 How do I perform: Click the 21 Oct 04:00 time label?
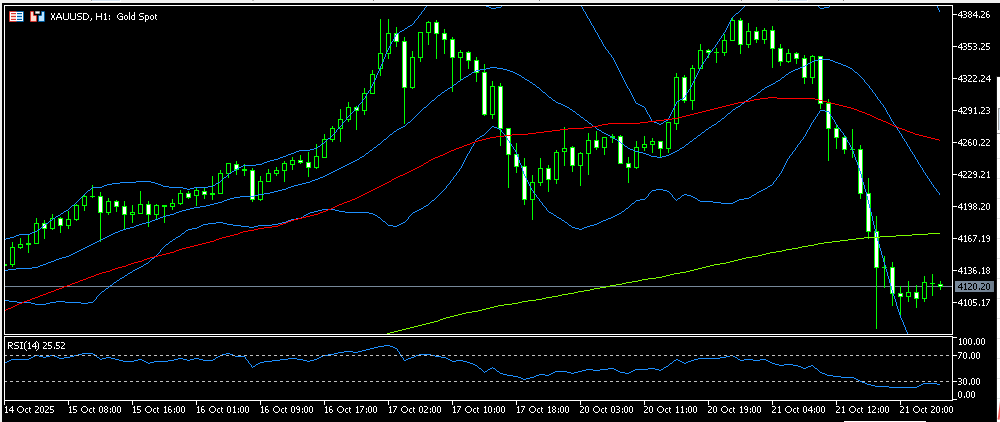[798, 408]
